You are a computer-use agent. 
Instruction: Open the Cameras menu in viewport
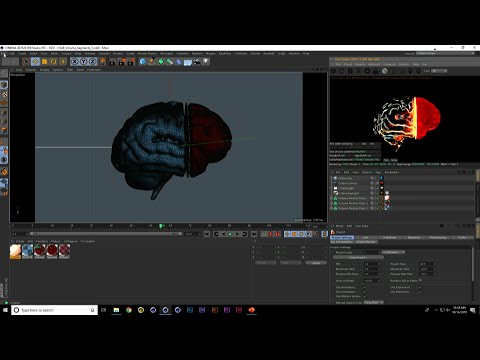(31, 70)
